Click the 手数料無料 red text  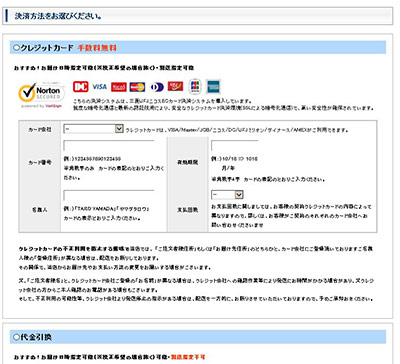pos(97,48)
